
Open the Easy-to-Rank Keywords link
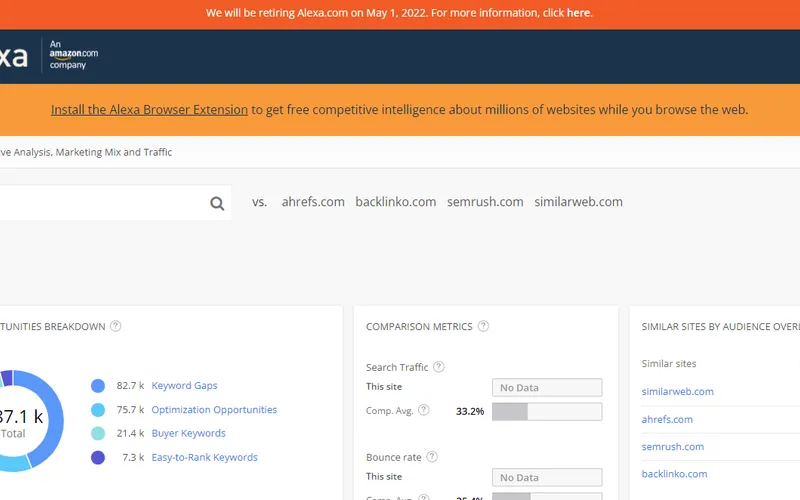click(x=205, y=457)
